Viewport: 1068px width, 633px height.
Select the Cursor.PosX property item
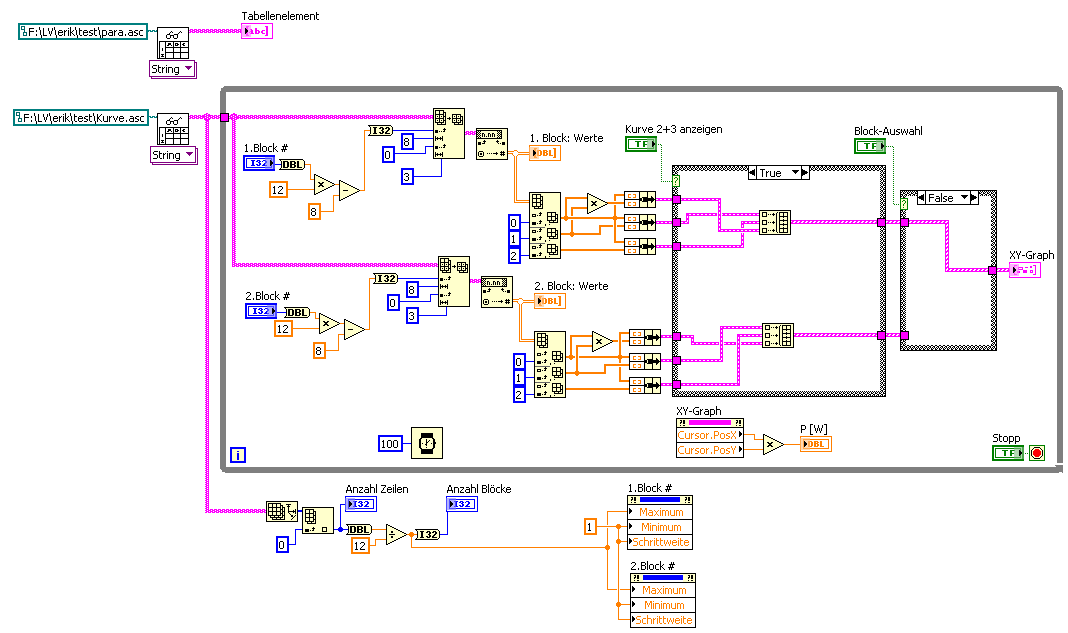pos(710,435)
